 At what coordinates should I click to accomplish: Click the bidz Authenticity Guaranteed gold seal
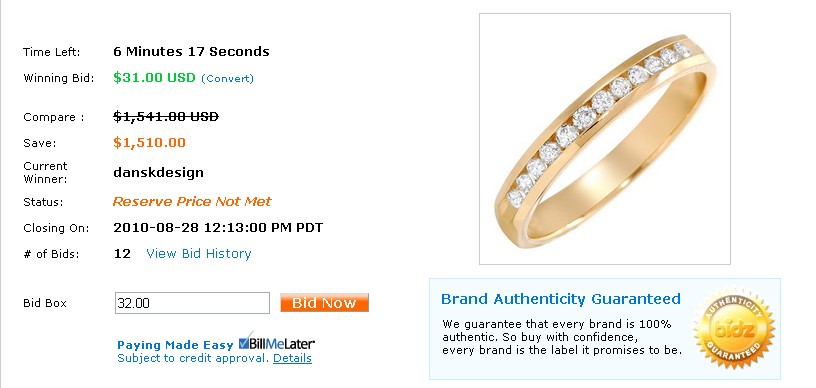click(x=734, y=329)
